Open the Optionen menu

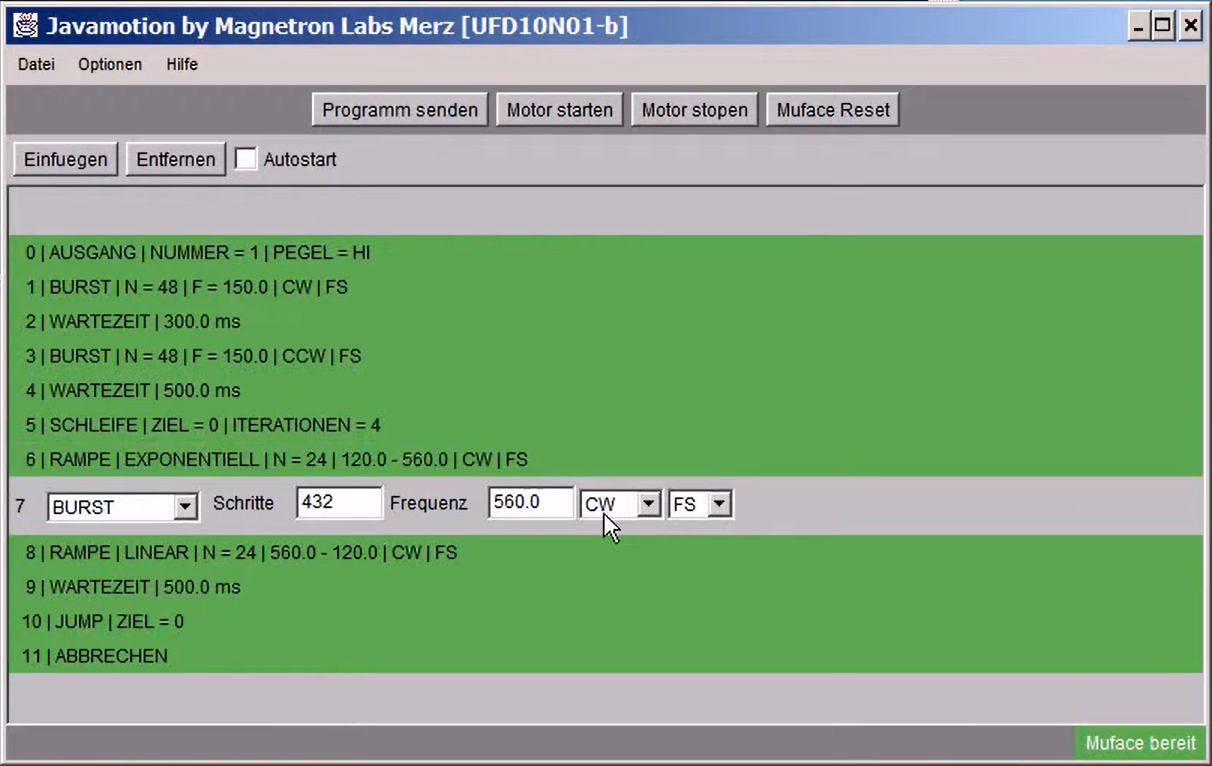(110, 64)
